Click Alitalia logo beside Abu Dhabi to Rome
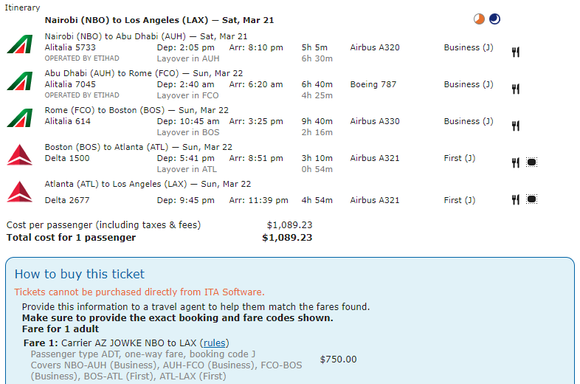 [x=20, y=81]
